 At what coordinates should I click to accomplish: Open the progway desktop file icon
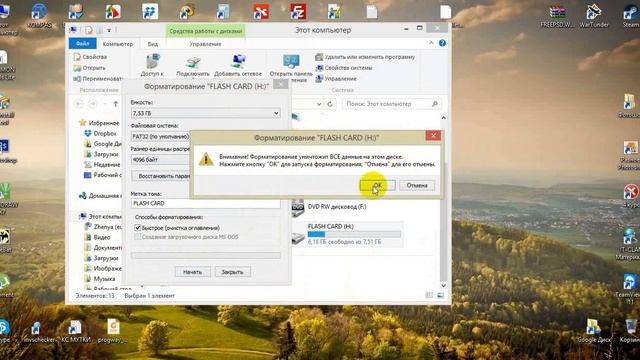pos(112,331)
